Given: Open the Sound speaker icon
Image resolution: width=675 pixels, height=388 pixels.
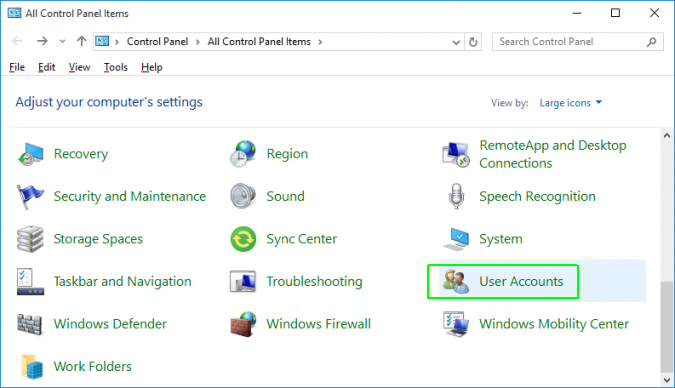Looking at the screenshot, I should [243, 196].
